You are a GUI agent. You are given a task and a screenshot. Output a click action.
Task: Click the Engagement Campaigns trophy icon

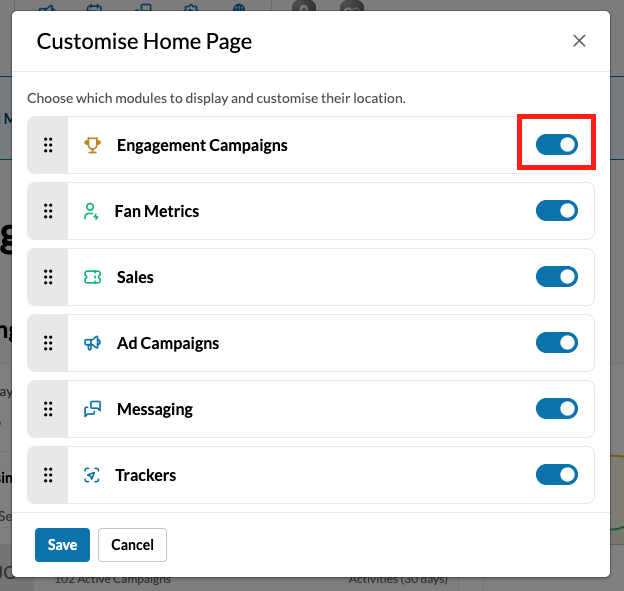(92, 145)
